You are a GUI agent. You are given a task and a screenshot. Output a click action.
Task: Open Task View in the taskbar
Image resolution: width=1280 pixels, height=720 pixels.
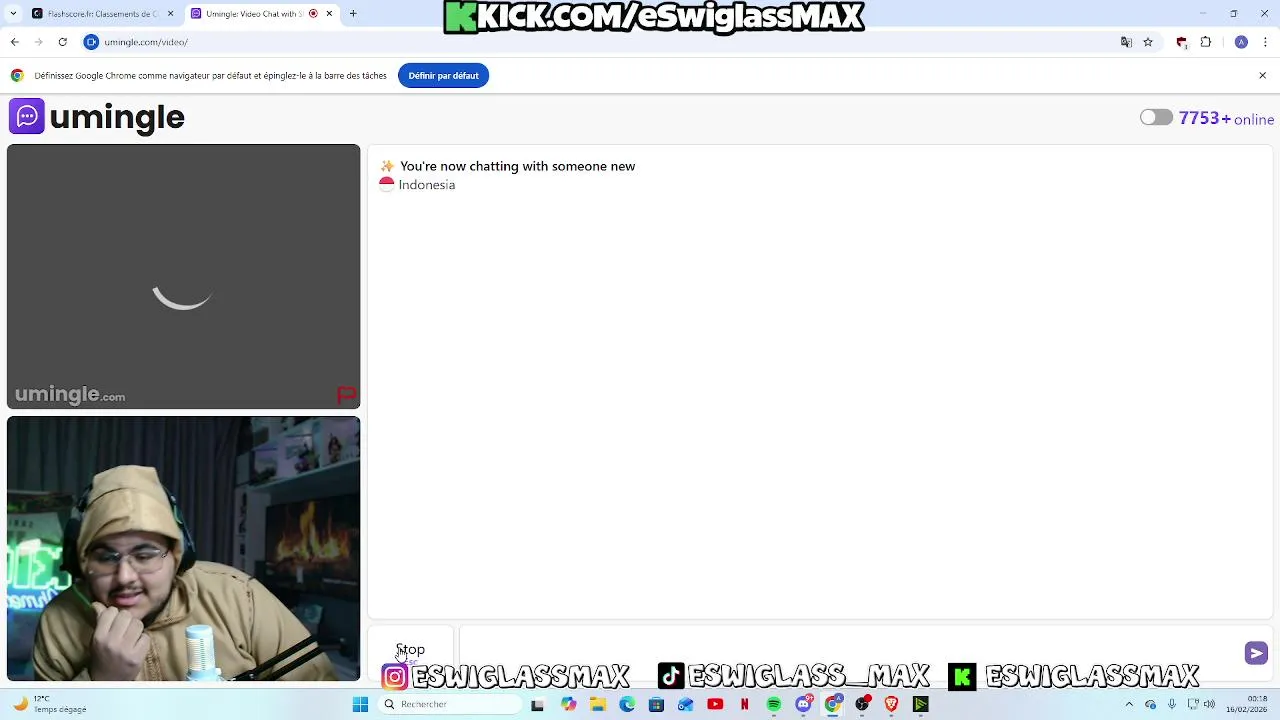(537, 704)
